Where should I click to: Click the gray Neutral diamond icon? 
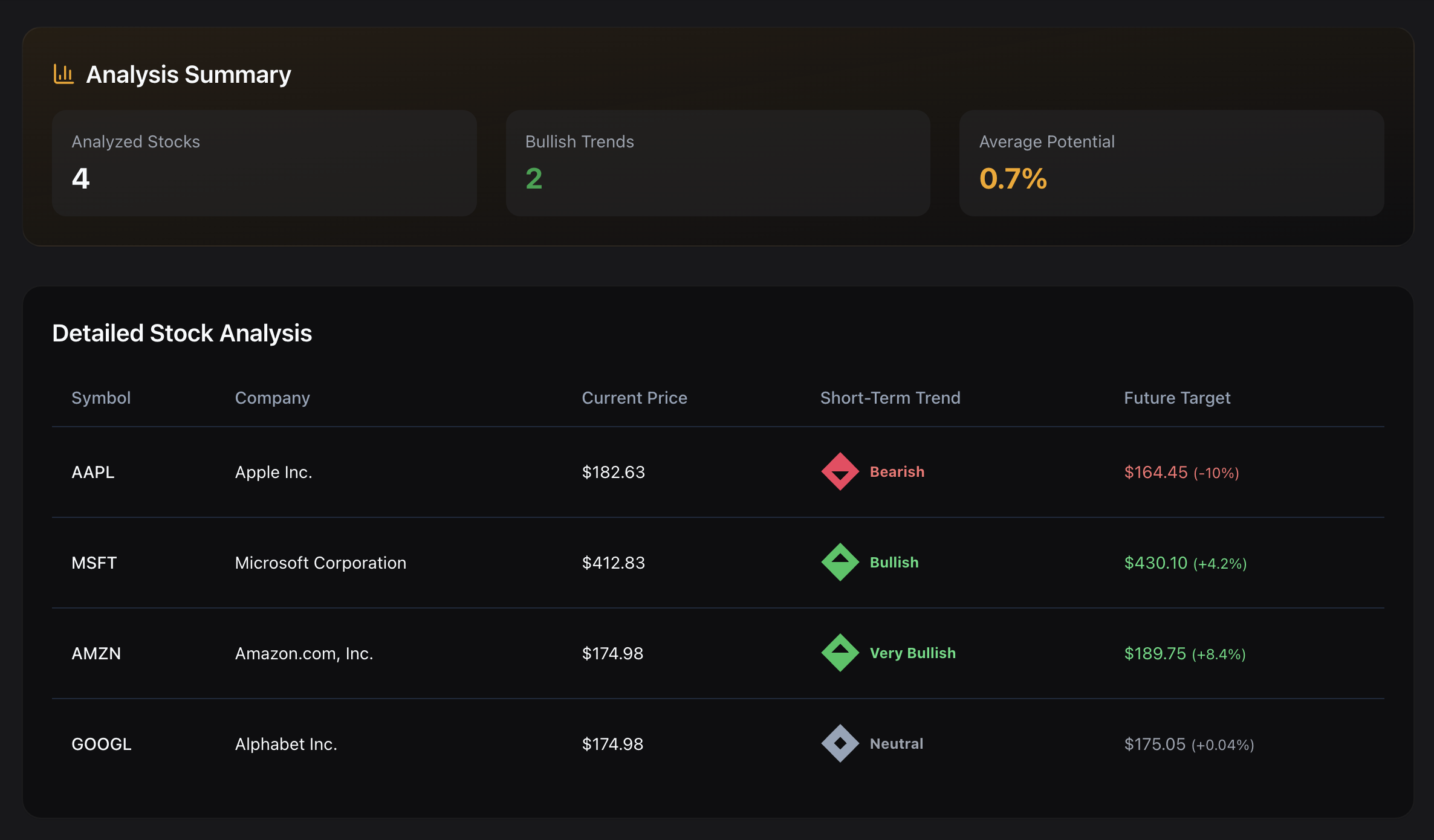[840, 743]
